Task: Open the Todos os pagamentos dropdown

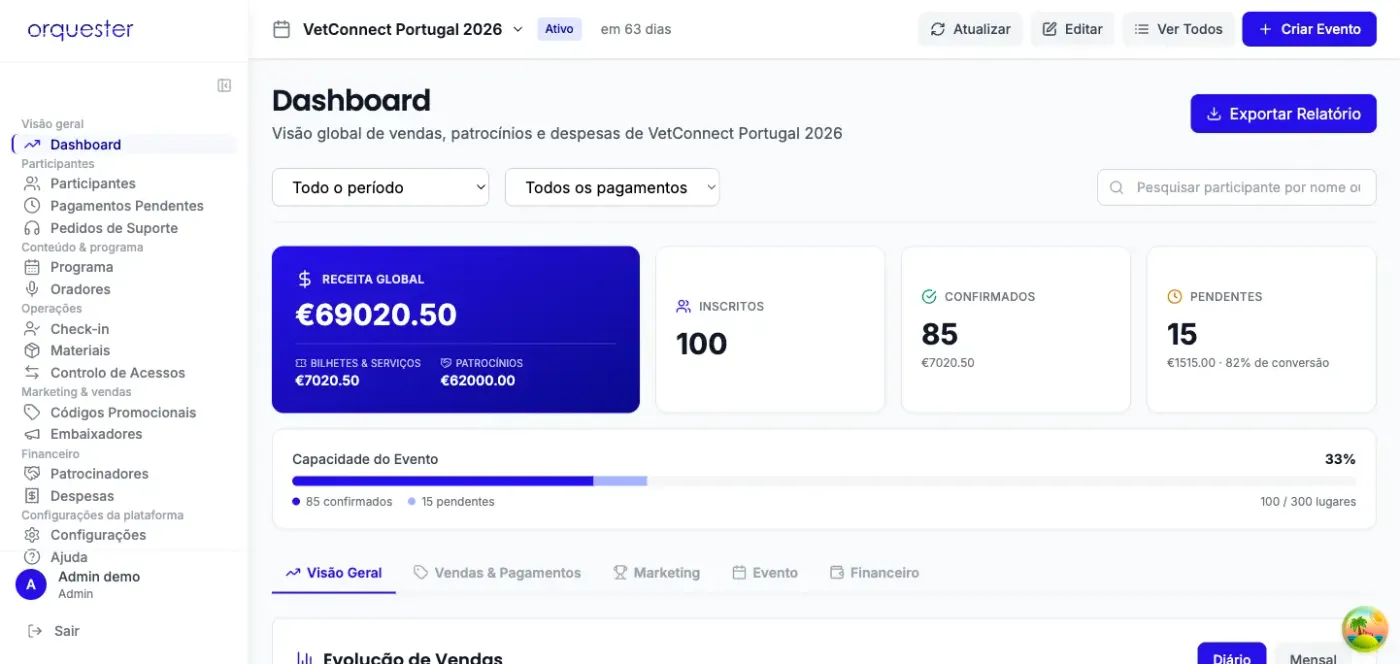Action: point(612,187)
